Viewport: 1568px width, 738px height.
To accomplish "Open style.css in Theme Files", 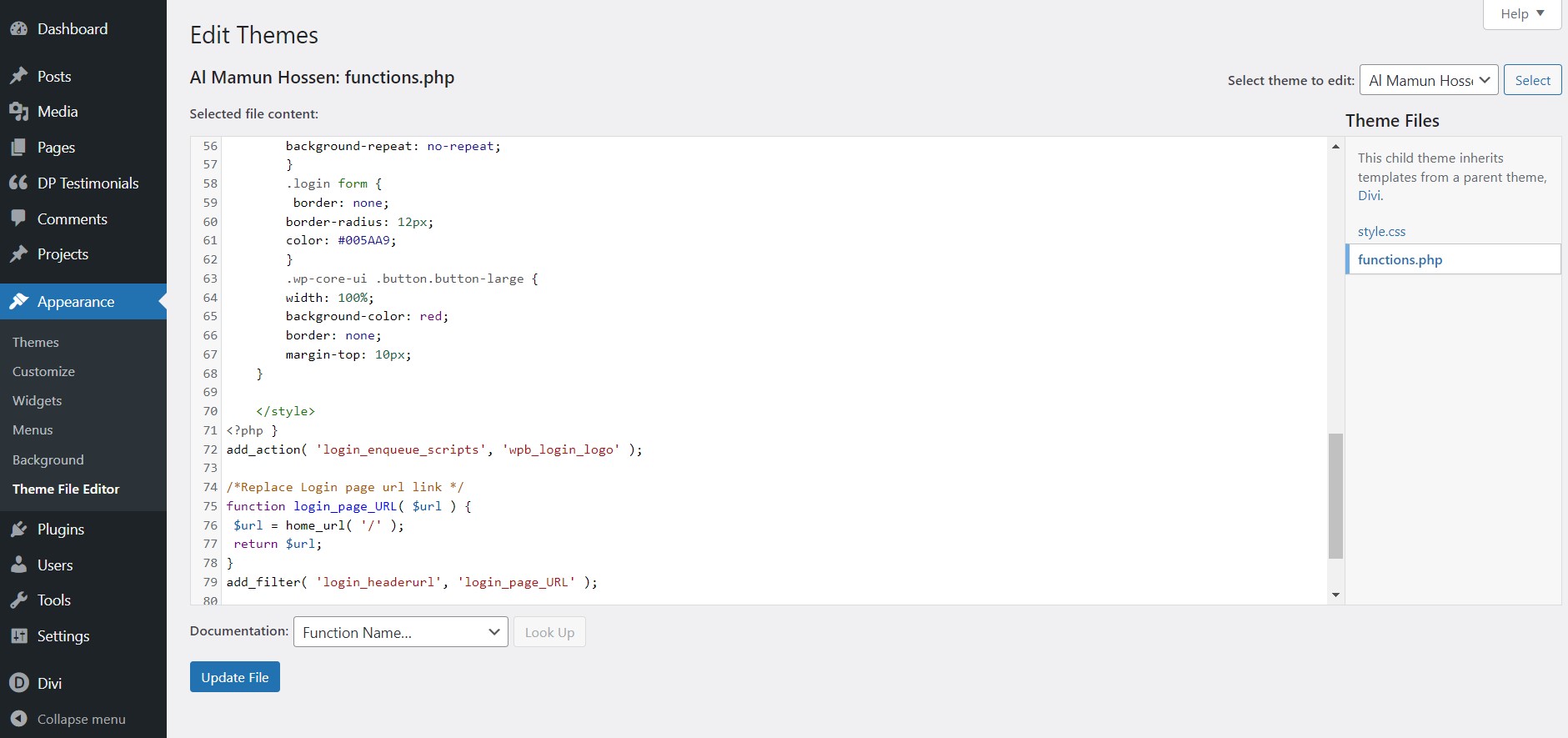I will click(1381, 232).
